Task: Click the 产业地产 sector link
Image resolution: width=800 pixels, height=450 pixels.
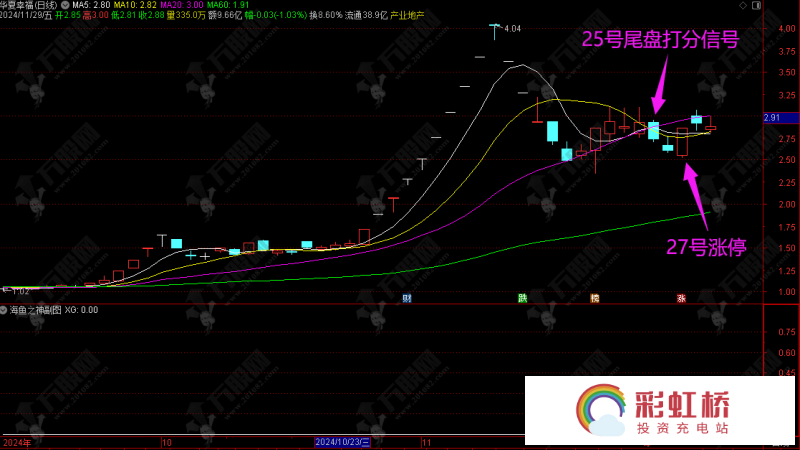Action: (x=406, y=16)
